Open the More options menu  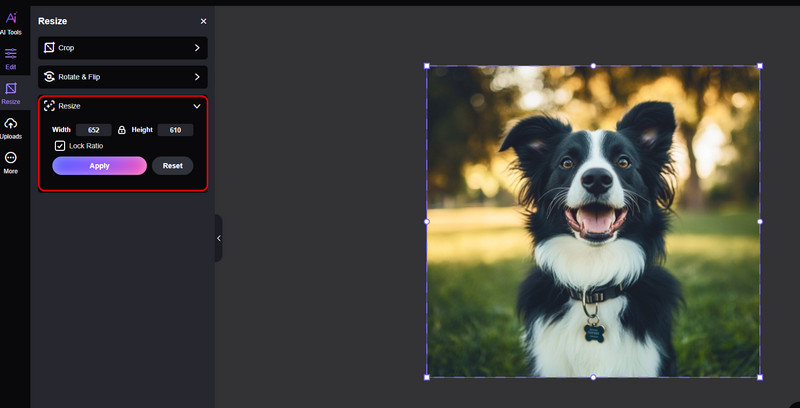pyautogui.click(x=11, y=163)
